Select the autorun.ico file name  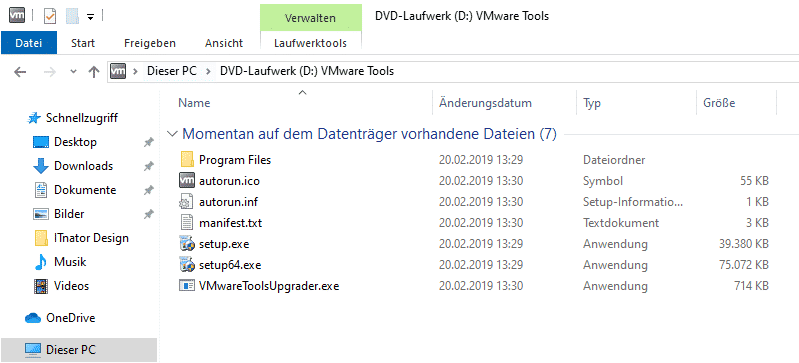pyautogui.click(x=230, y=181)
